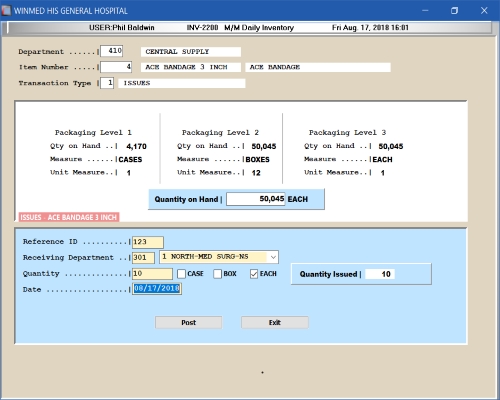This screenshot has width=500, height=400.
Task: Click Packaging Level 3 heading
Action: (x=347, y=133)
